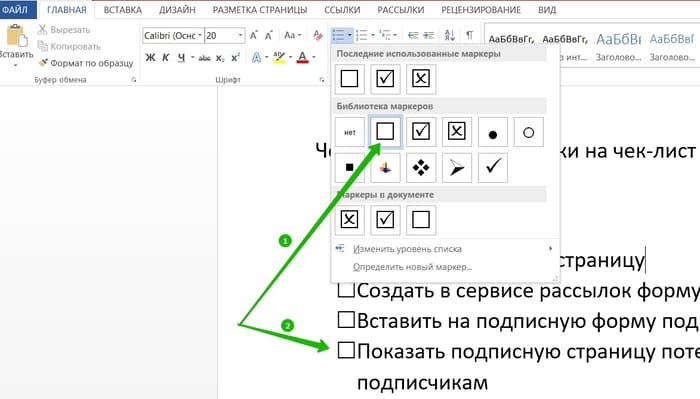The width and height of the screenshot is (700, 399).
Task: Choose the arrowhead bullet in marker library
Action: pyautogui.click(x=457, y=168)
